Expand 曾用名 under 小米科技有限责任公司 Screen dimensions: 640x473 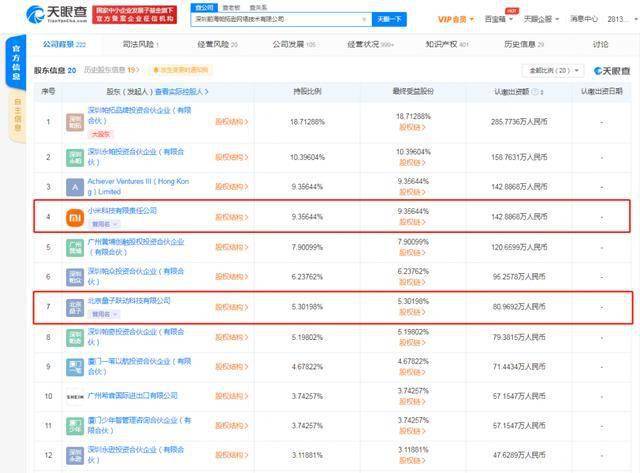104,225
